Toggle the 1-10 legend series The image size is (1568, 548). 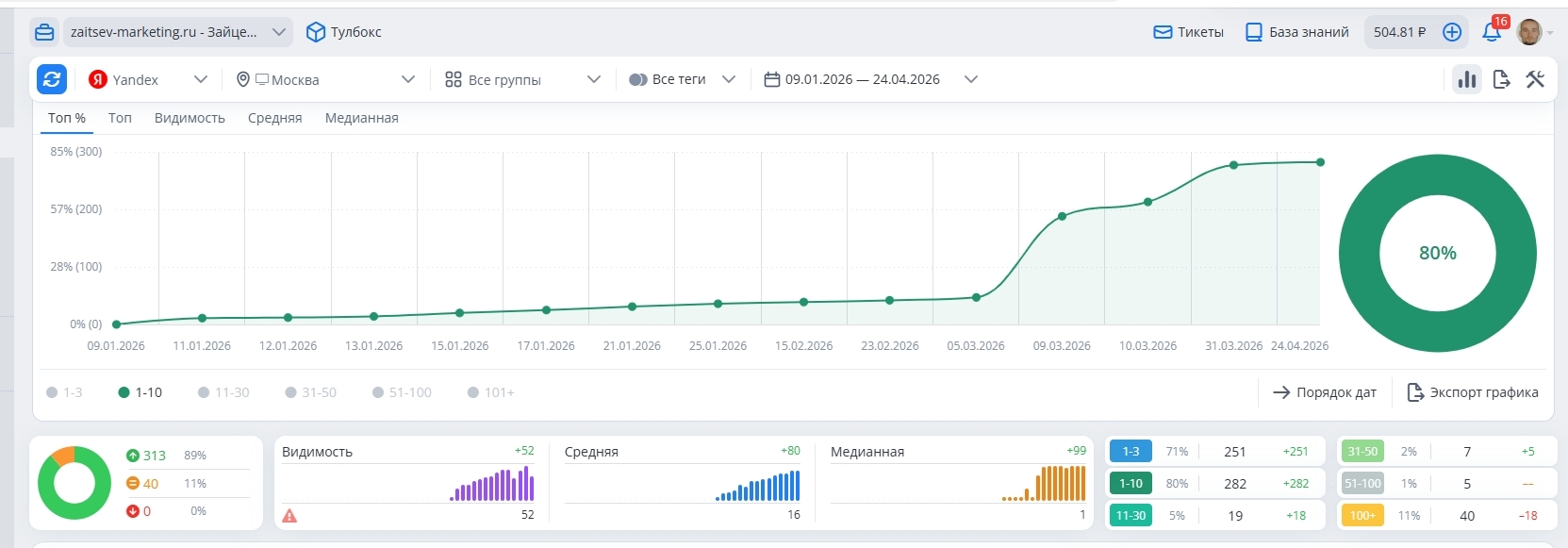coord(140,392)
